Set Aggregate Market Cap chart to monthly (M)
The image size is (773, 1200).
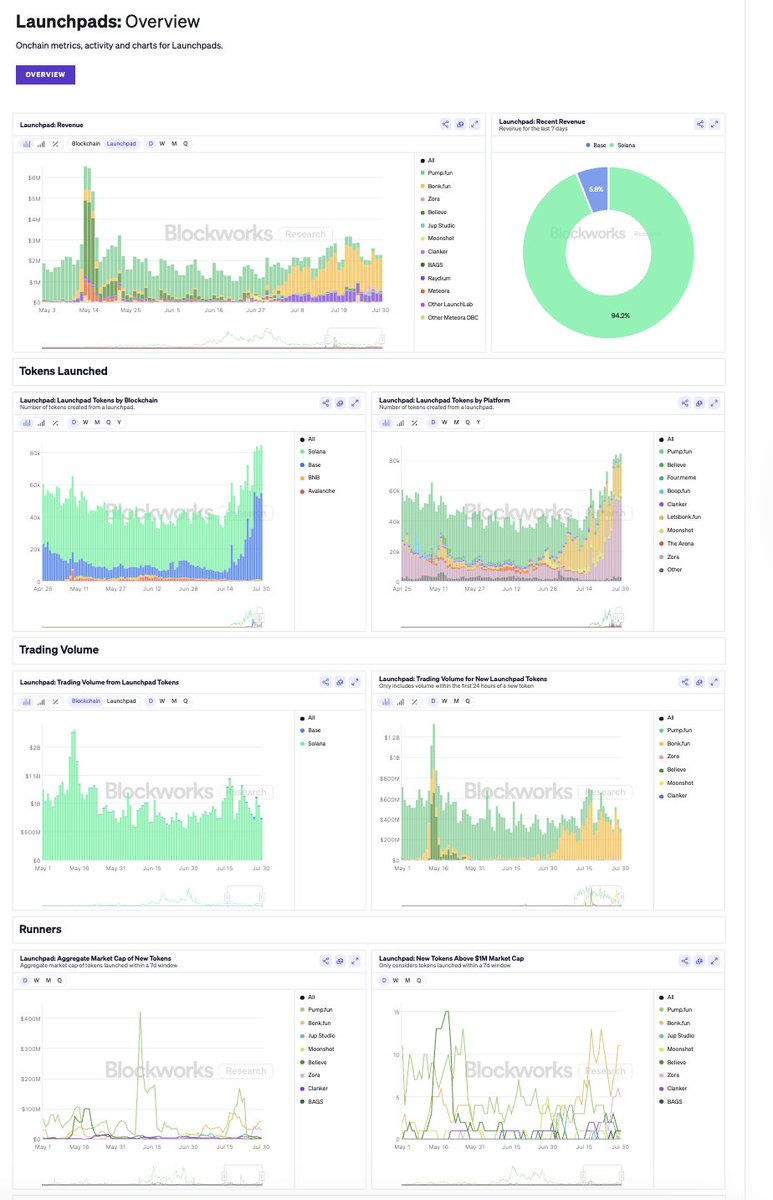point(49,980)
